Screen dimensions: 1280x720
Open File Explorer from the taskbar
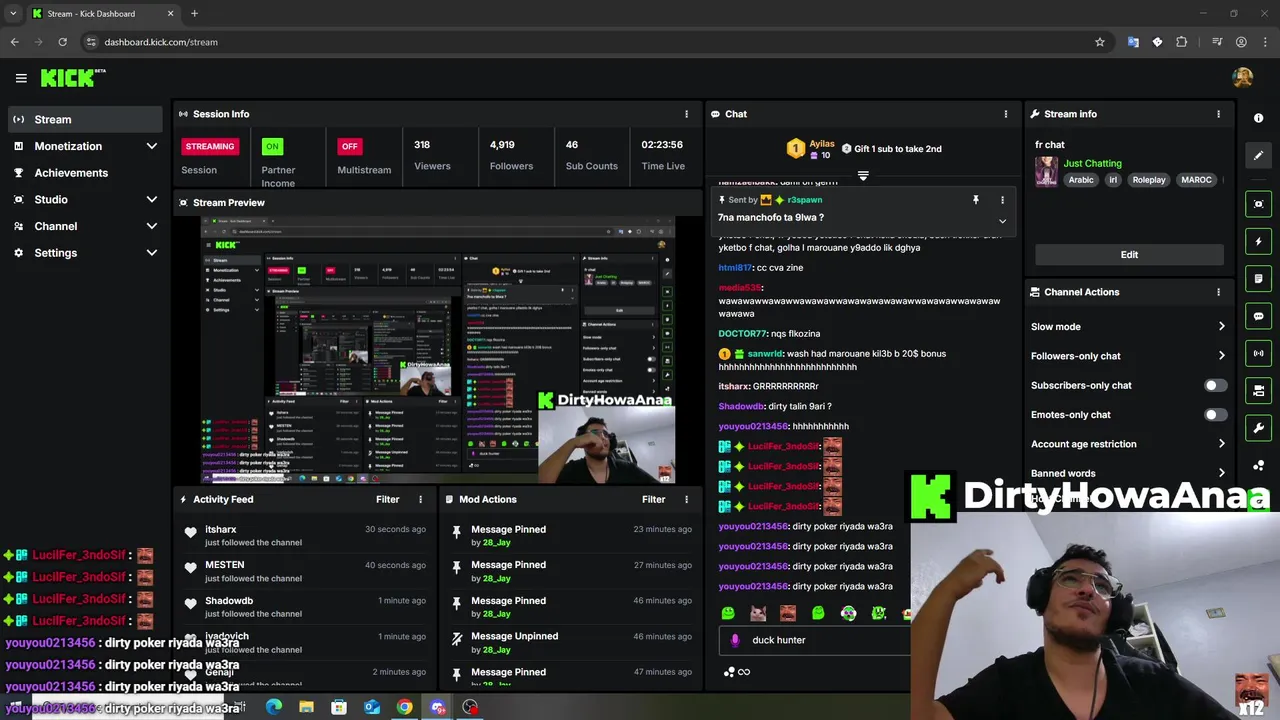coord(306,707)
